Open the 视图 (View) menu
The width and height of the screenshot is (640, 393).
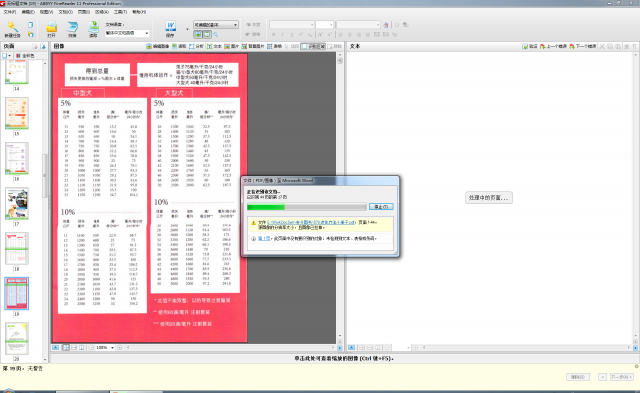pos(46,12)
